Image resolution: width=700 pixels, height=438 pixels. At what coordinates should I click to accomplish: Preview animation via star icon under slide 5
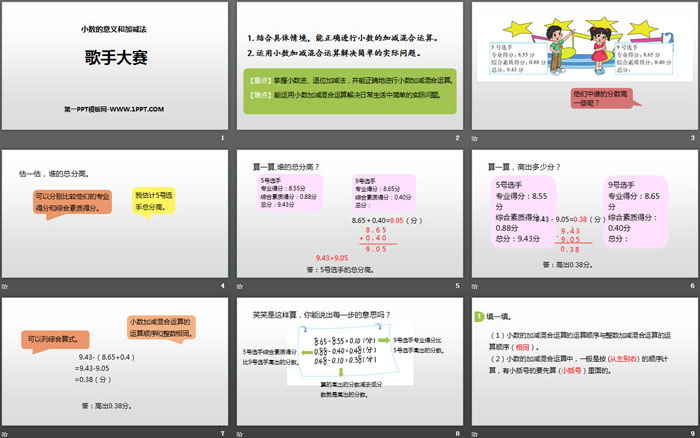240,286
